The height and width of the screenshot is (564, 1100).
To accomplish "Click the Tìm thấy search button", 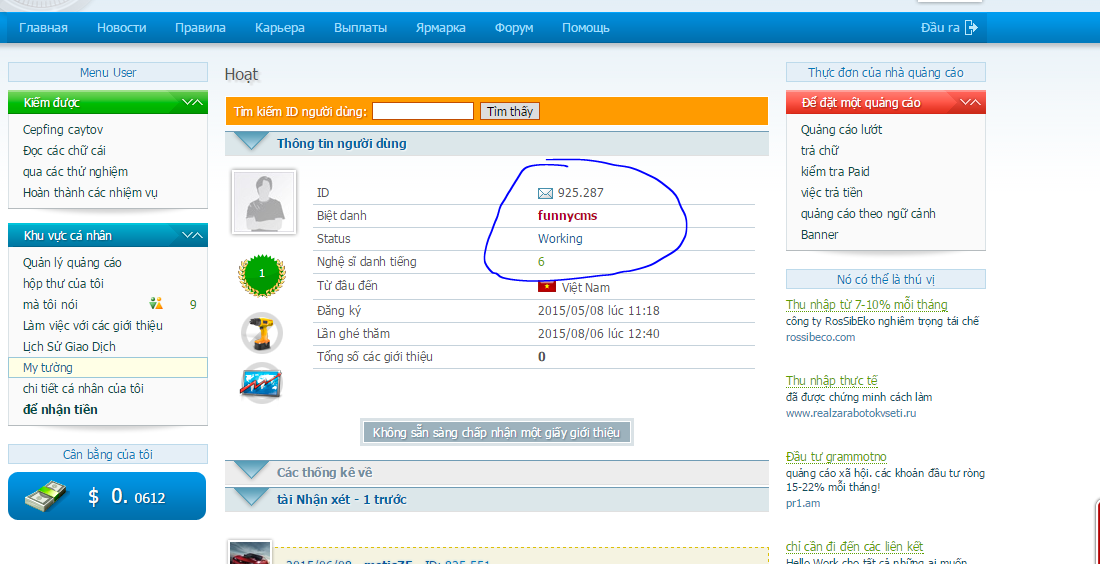I will [510, 111].
